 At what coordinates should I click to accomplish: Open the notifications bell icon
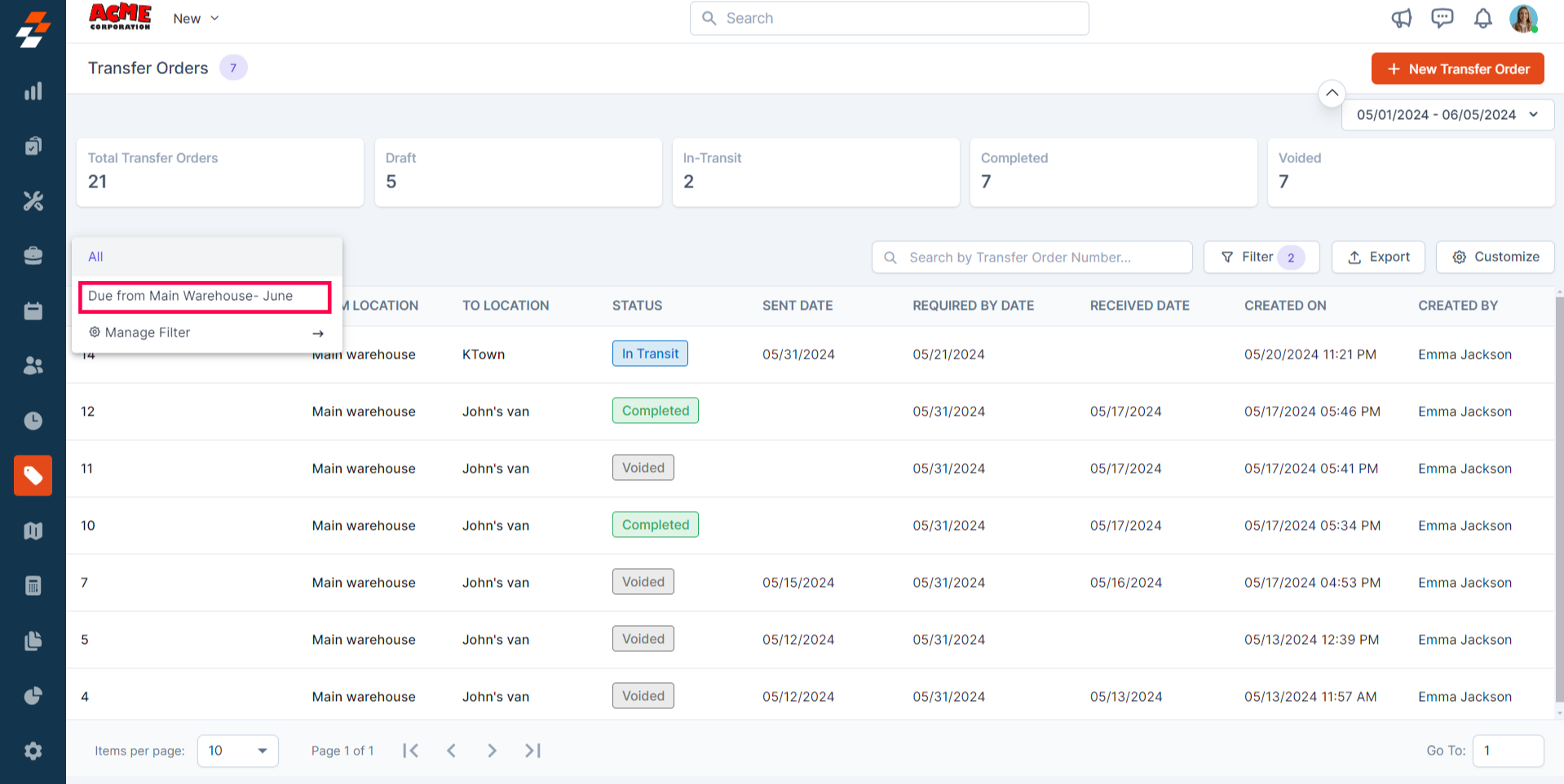pyautogui.click(x=1482, y=18)
